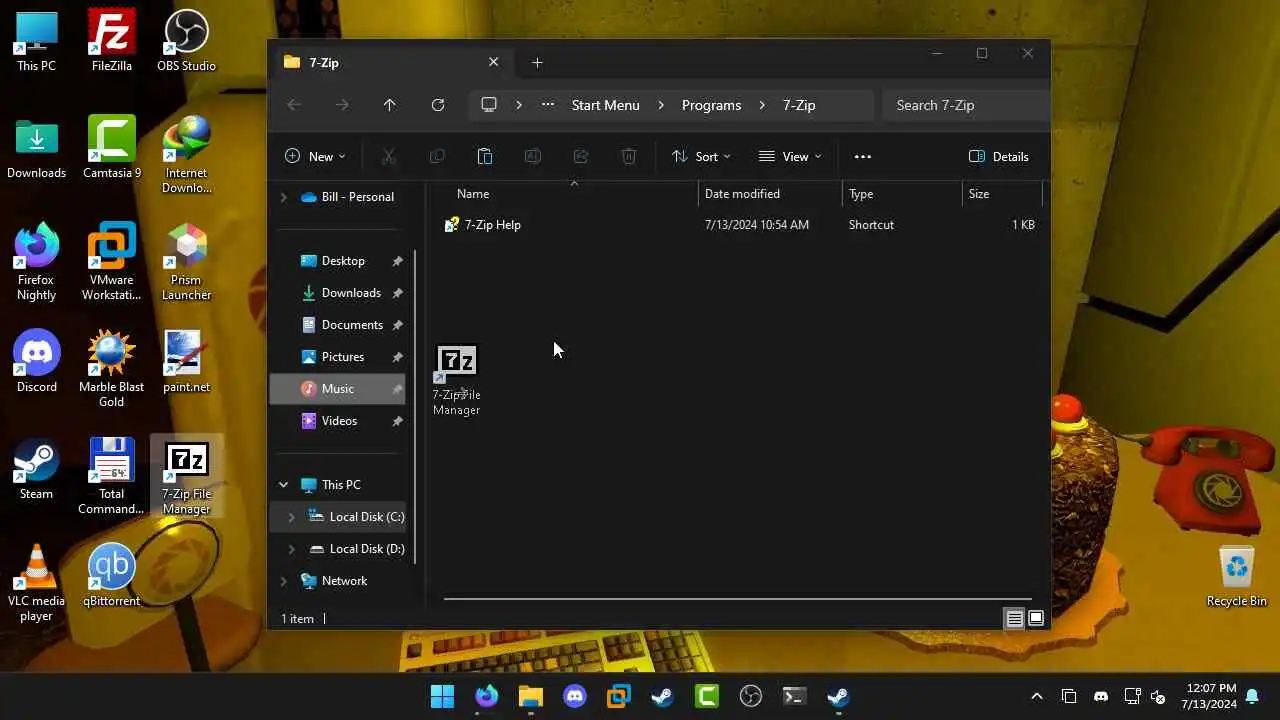The image size is (1280, 720).
Task: Open the Sort dropdown menu
Action: [701, 156]
